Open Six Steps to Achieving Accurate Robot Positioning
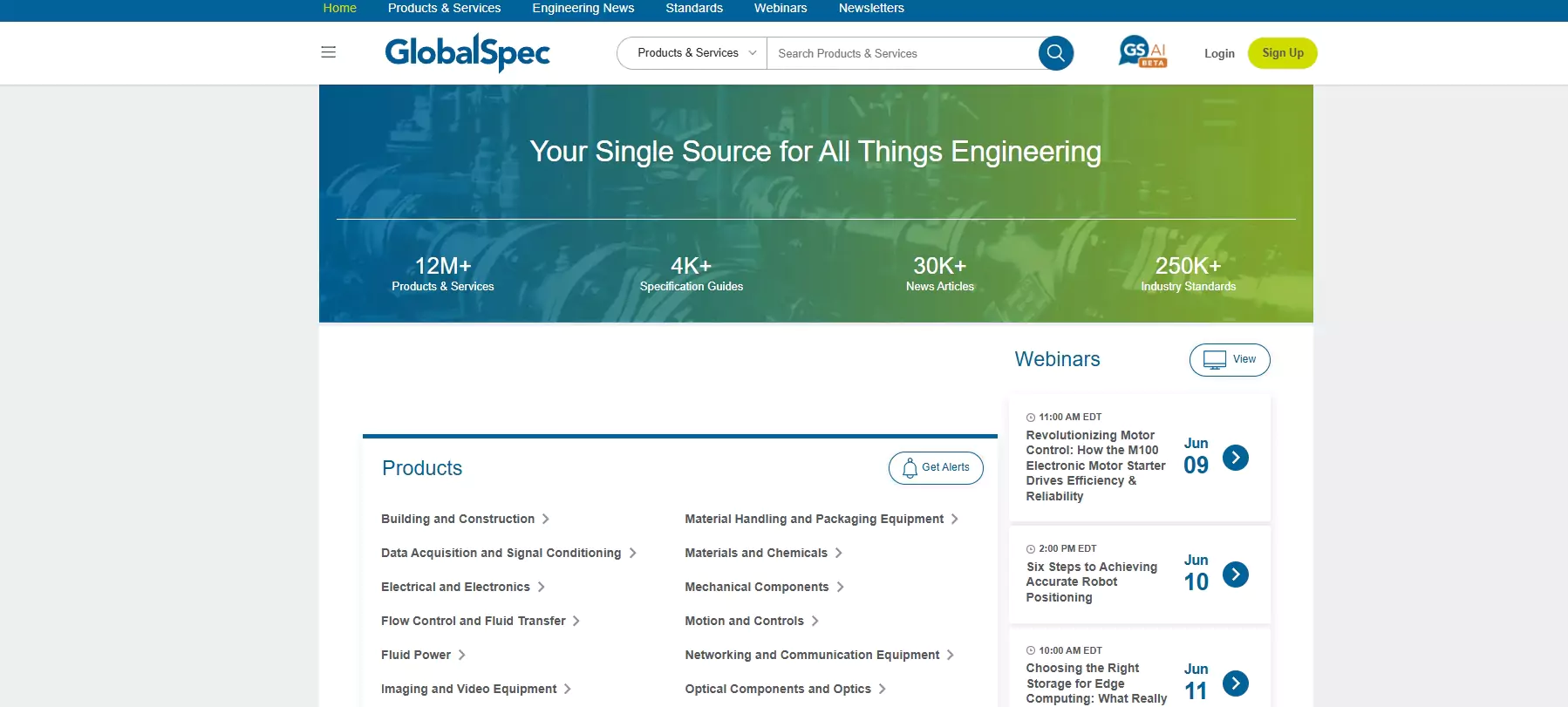This screenshot has width=1568, height=707. 1092,581
